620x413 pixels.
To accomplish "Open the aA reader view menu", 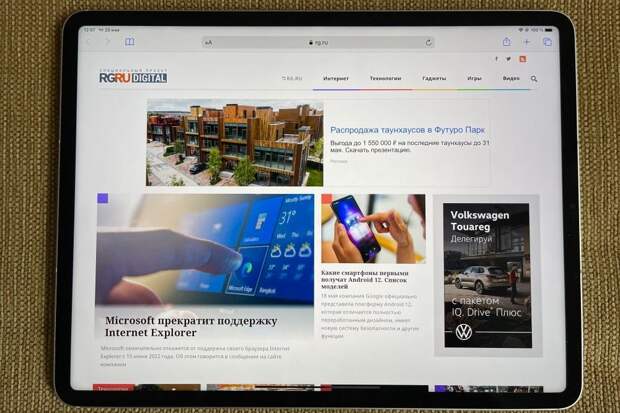I will [209, 42].
